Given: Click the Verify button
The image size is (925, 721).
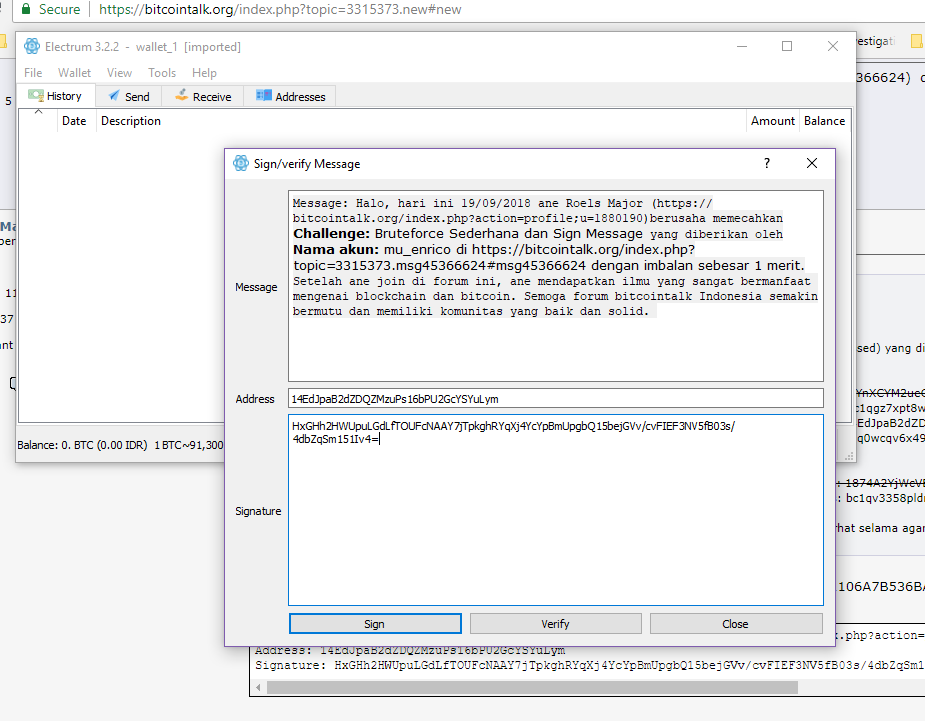Looking at the screenshot, I should tap(555, 624).
